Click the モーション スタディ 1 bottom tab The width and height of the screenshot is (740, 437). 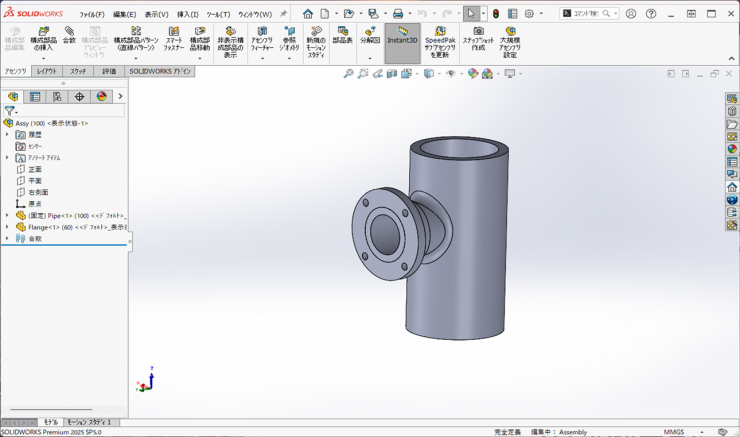point(91,423)
